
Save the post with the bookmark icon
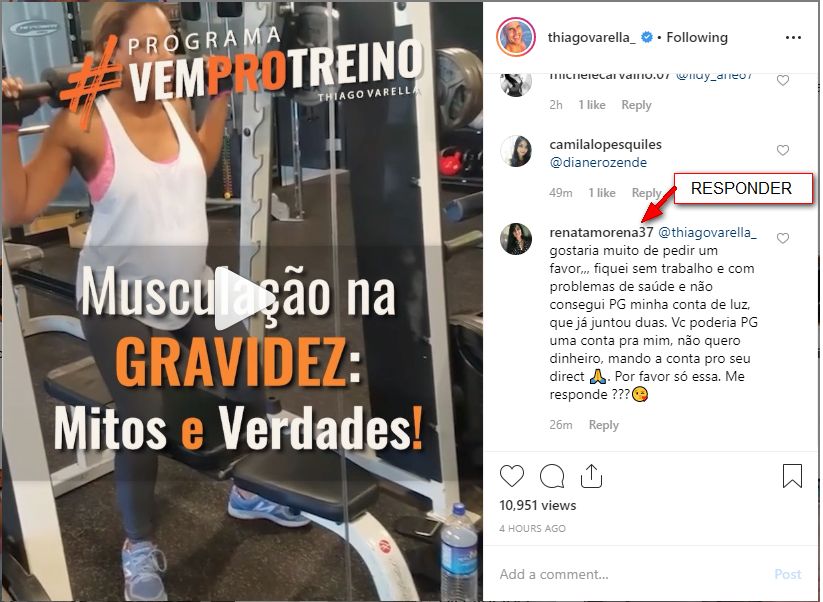point(792,476)
